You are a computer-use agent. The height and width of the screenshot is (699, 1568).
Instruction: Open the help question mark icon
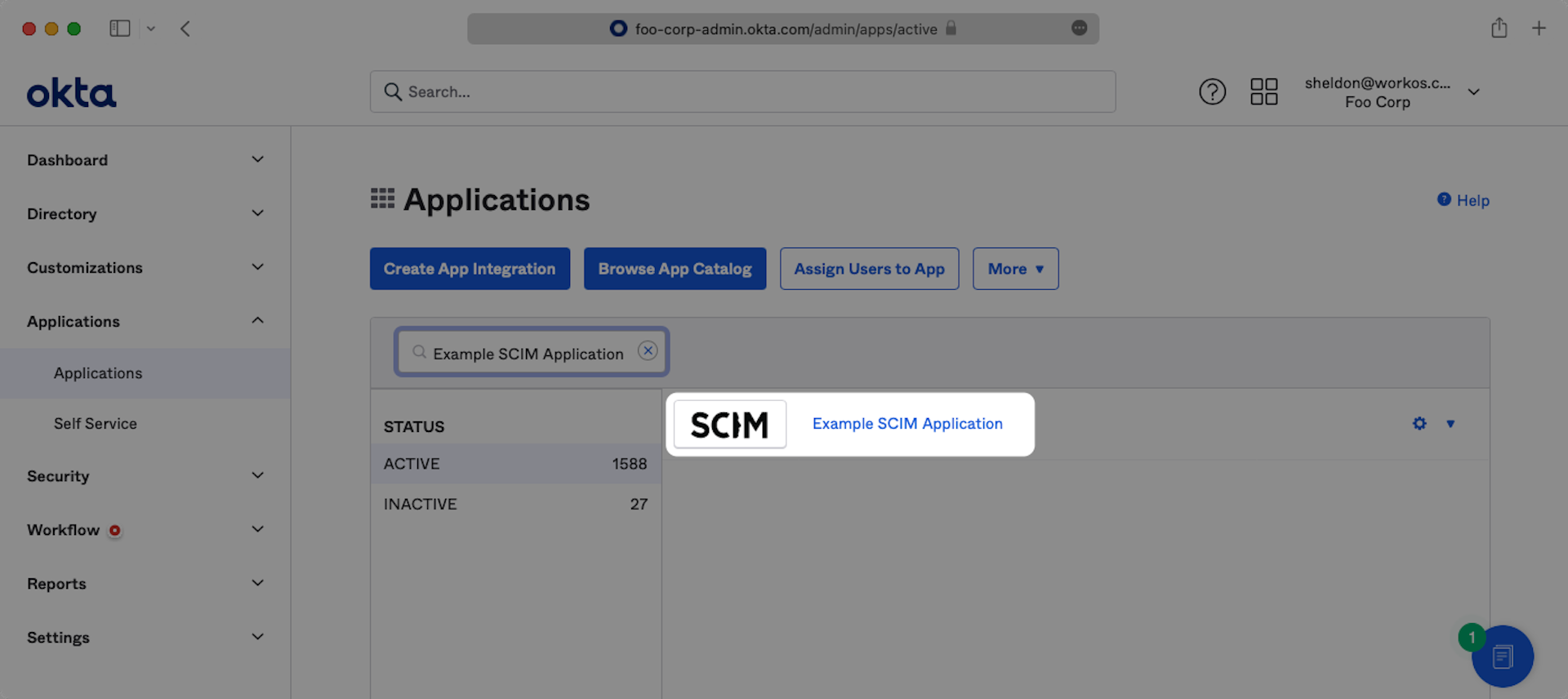pos(1212,91)
